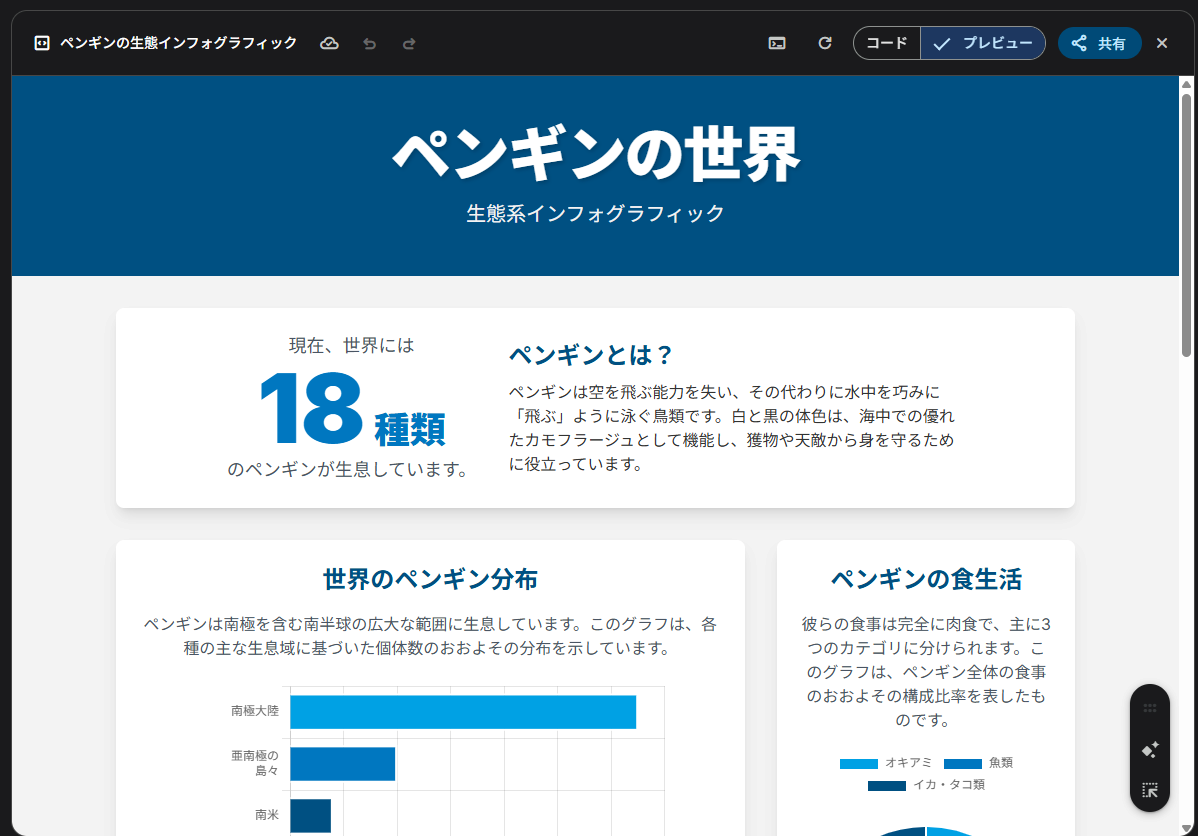Reload the preview with the refresh icon
The width and height of the screenshot is (1198, 836).
(x=825, y=43)
